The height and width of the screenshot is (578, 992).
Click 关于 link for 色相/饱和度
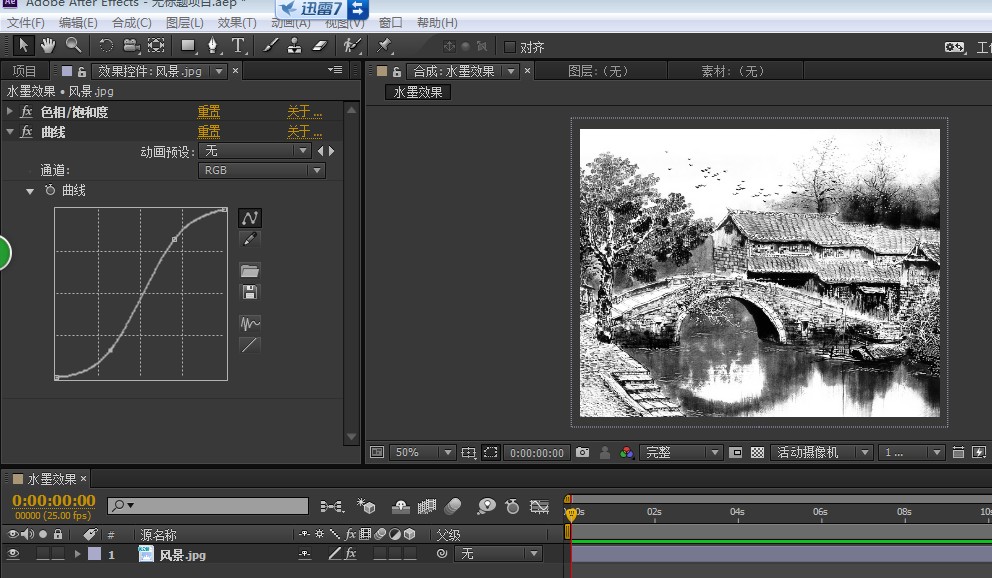(x=304, y=112)
